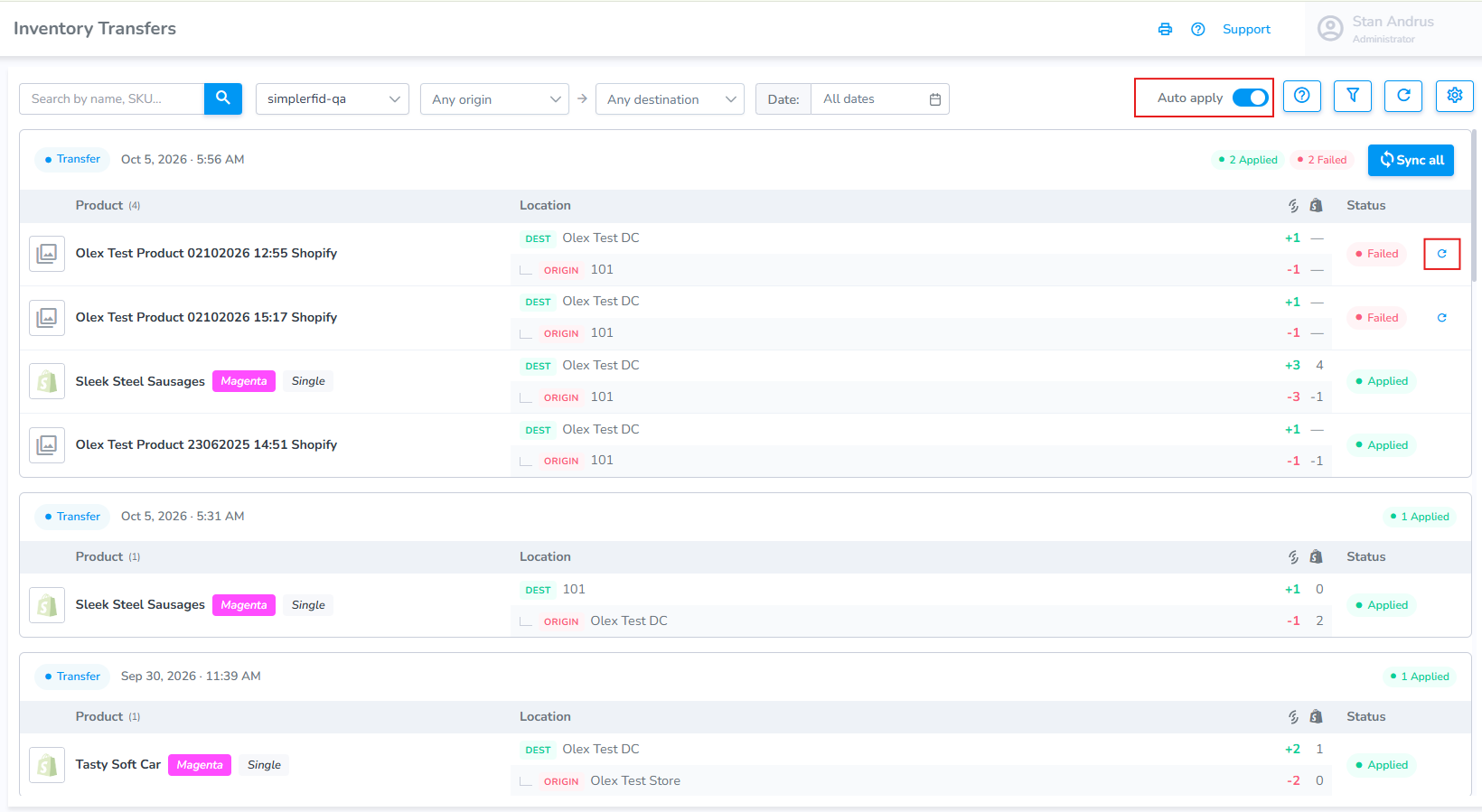The image size is (1482, 812).
Task: Click the 2 Applied badge
Action: [x=1248, y=160]
